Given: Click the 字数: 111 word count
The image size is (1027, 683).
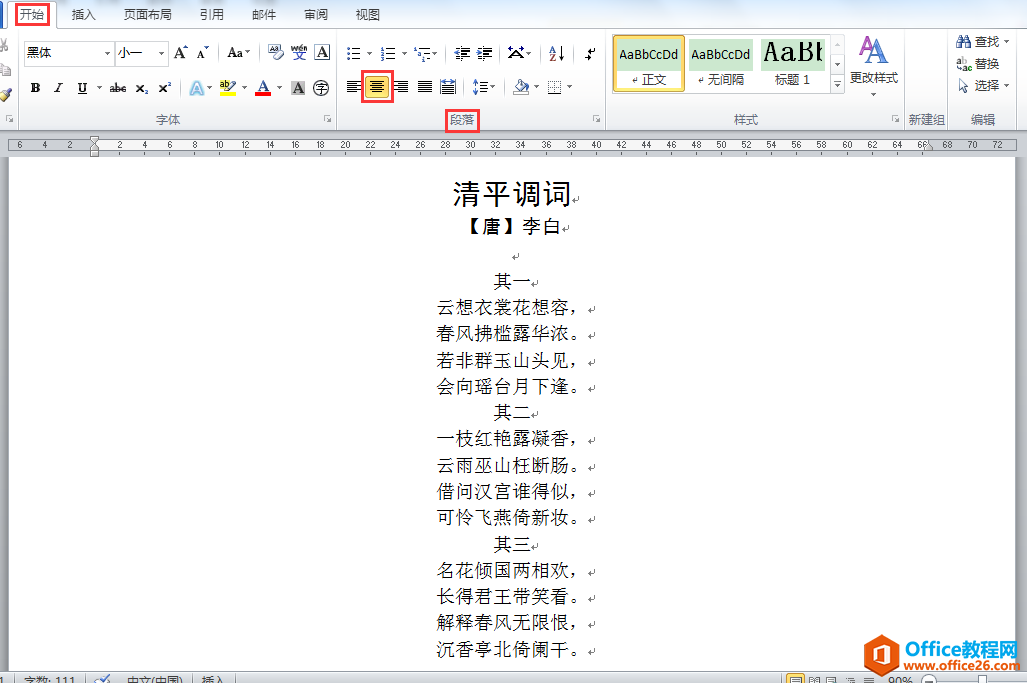Looking at the screenshot, I should tap(50, 679).
